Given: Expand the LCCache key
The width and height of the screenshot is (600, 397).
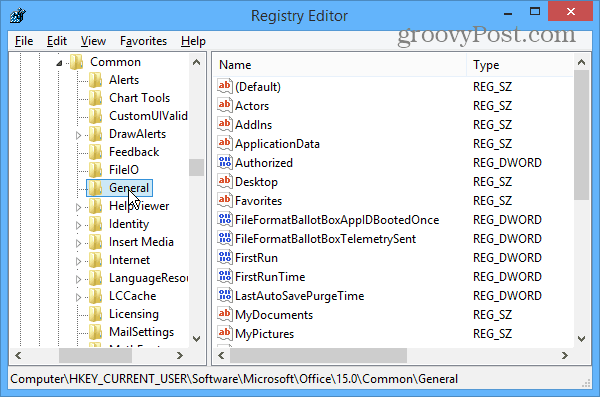Looking at the screenshot, I should [78, 297].
